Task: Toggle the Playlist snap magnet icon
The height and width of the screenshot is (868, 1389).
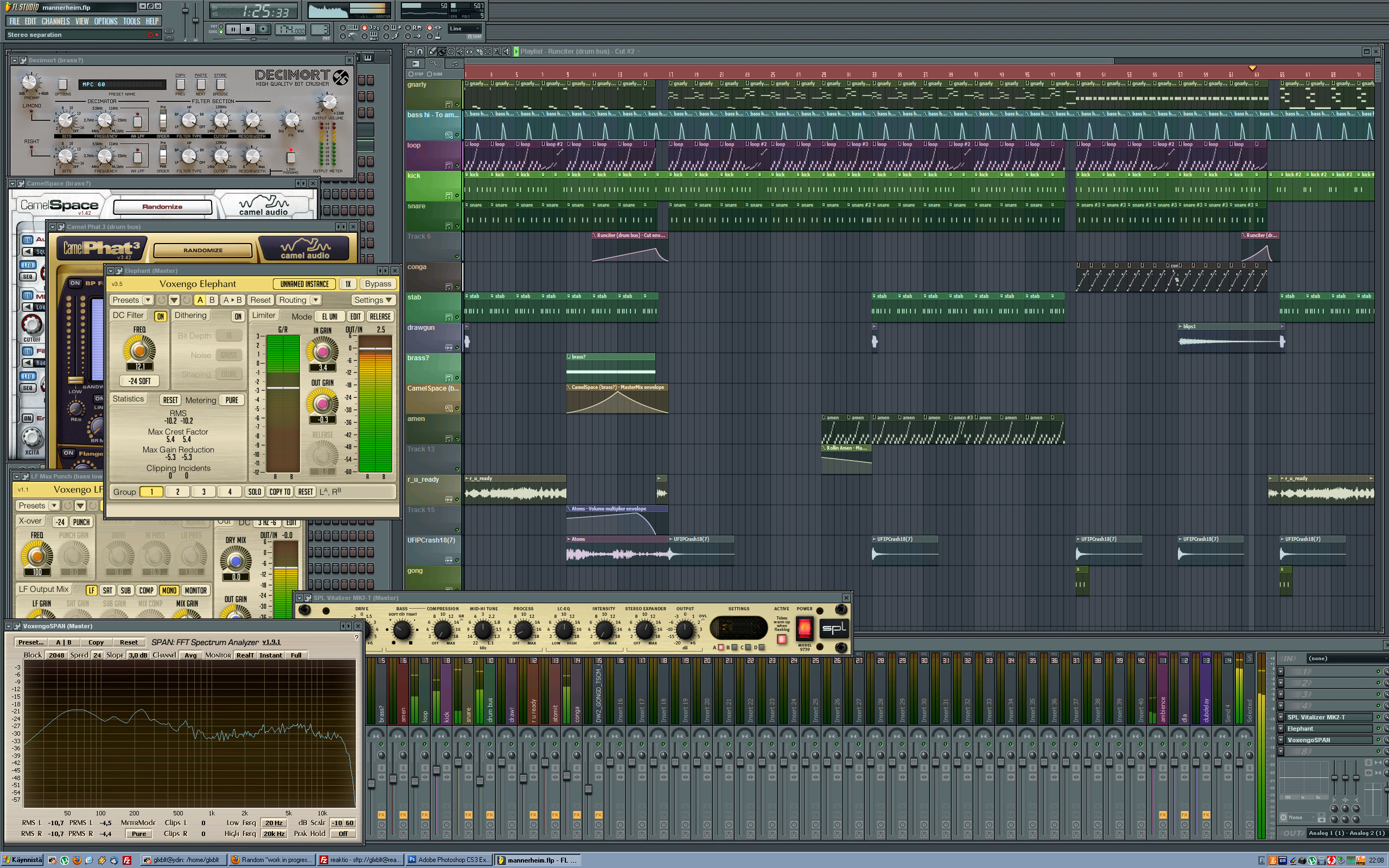Action: (x=420, y=52)
